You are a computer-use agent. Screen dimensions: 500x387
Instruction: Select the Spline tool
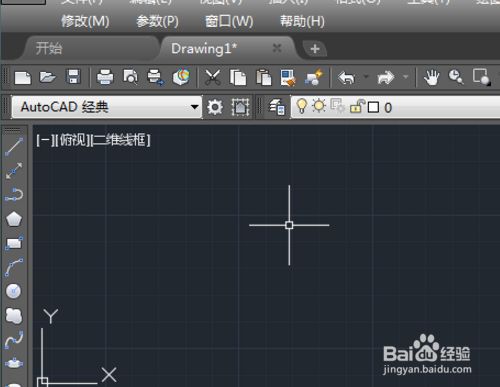[x=14, y=340]
